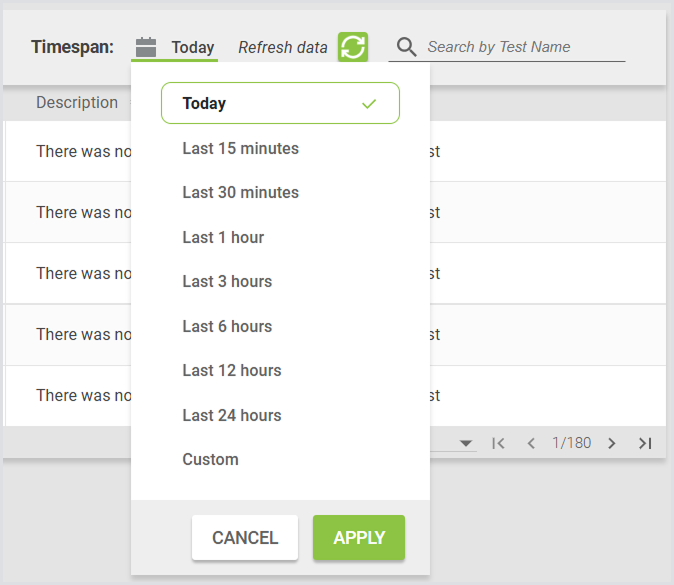Pick Last 12 hours timespan
Screen dimensions: 674x585
coord(232,370)
